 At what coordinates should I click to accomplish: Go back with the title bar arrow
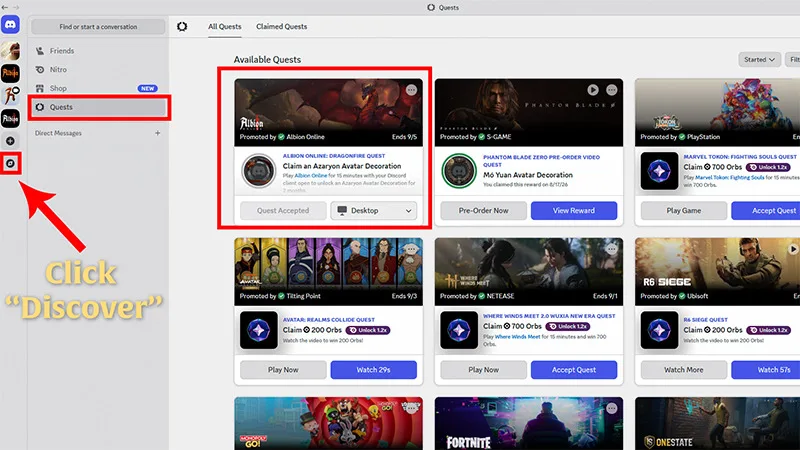point(5,7)
